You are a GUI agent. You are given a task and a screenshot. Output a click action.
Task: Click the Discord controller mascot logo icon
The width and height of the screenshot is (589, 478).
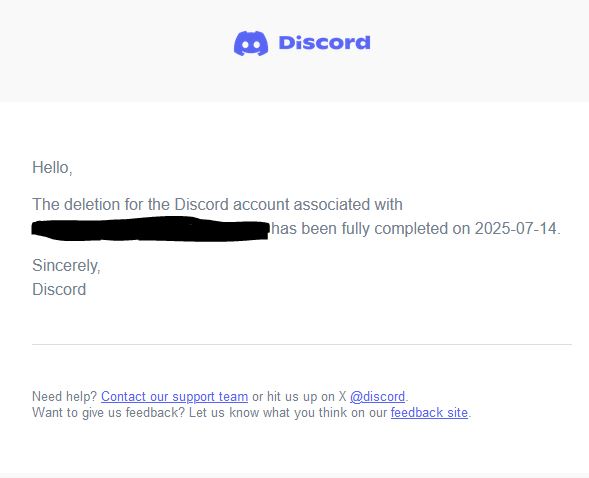[x=251, y=43]
